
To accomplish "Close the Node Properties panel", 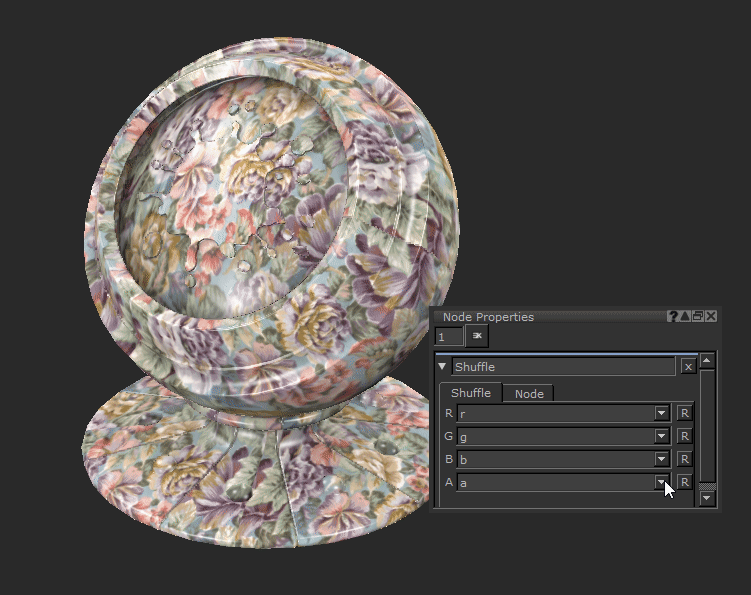I will pyautogui.click(x=711, y=316).
